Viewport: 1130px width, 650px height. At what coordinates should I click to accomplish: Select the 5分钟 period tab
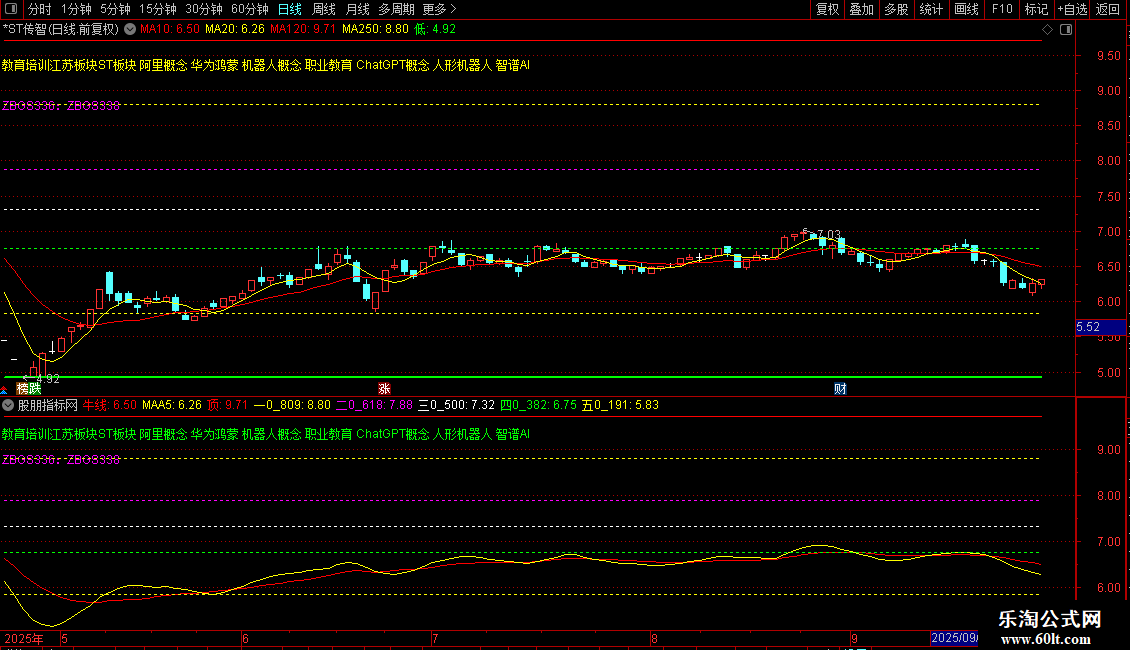(x=115, y=9)
